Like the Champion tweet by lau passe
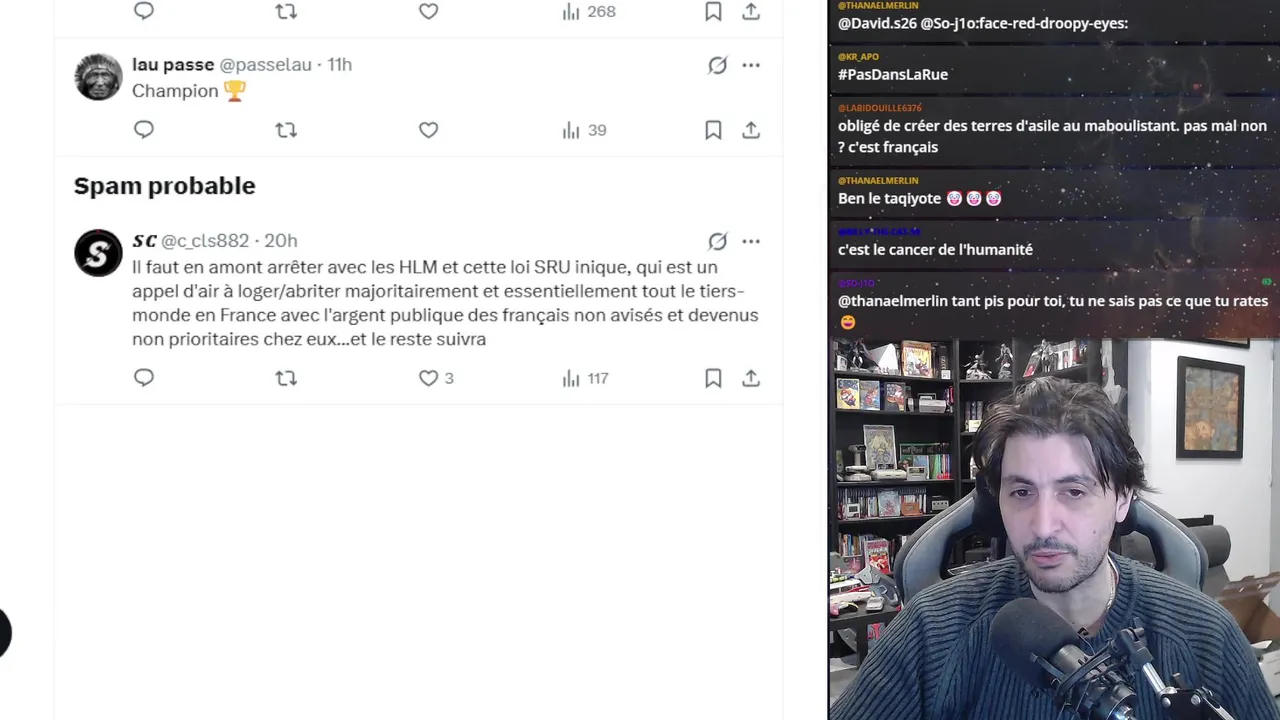 pyautogui.click(x=428, y=130)
